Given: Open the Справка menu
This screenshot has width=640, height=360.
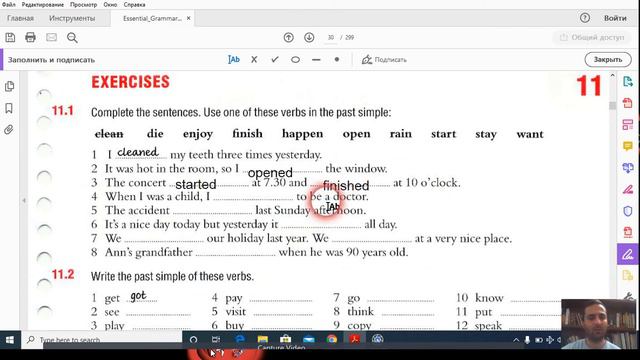Looking at the screenshot, I should [134, 5].
